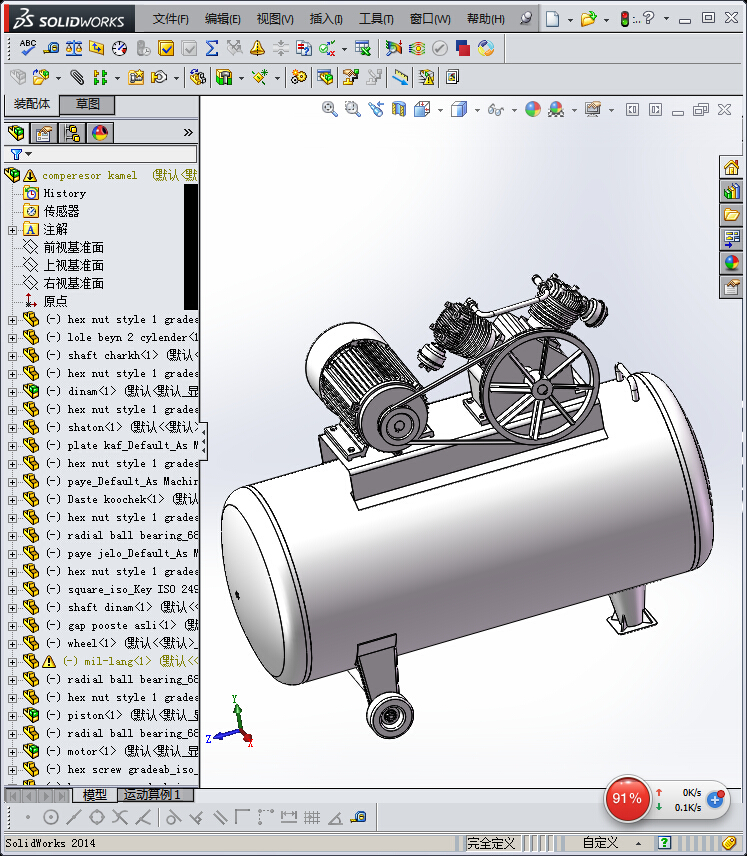Open the Design Library books icon in task pane

point(732,191)
